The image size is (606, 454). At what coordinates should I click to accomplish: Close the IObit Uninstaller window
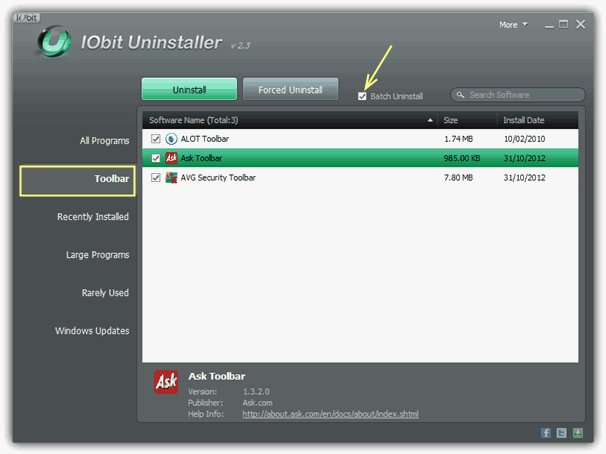point(580,25)
